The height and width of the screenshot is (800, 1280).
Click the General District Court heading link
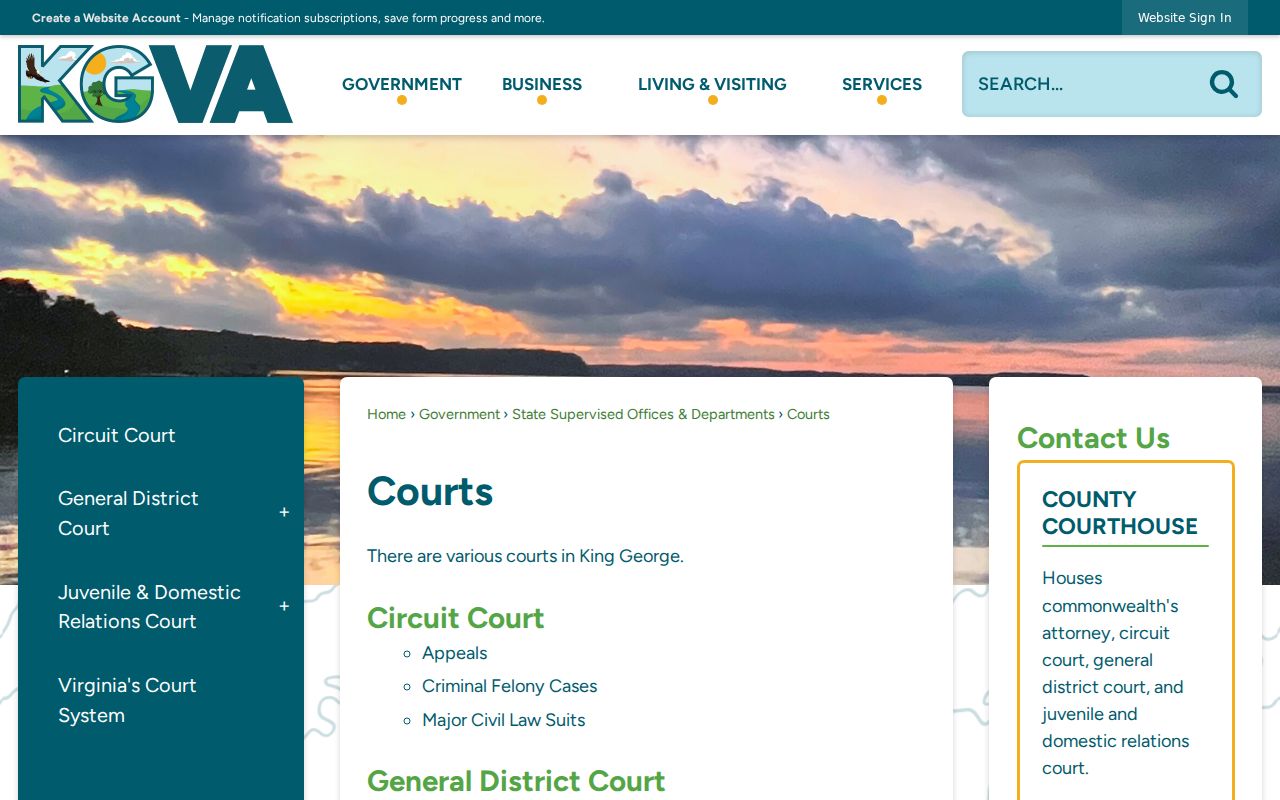(516, 781)
